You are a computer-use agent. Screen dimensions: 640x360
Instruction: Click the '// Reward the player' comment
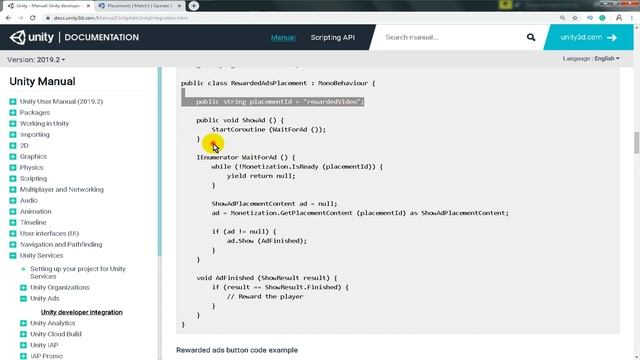click(265, 297)
